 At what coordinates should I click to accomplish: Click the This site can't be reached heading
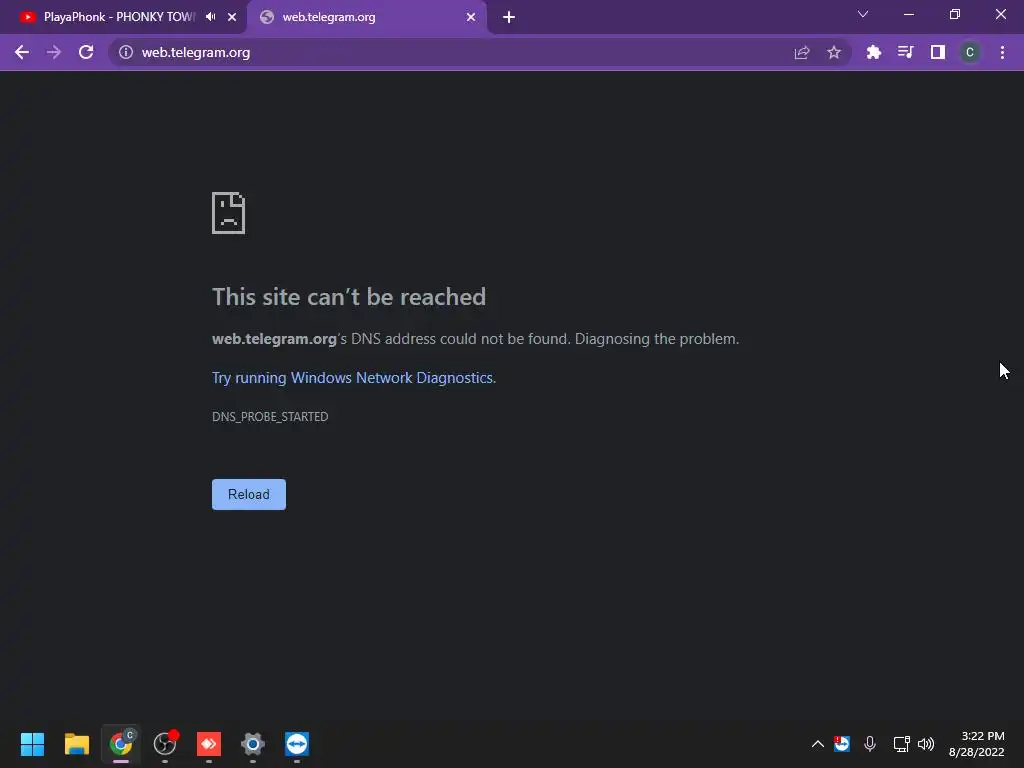pos(349,297)
